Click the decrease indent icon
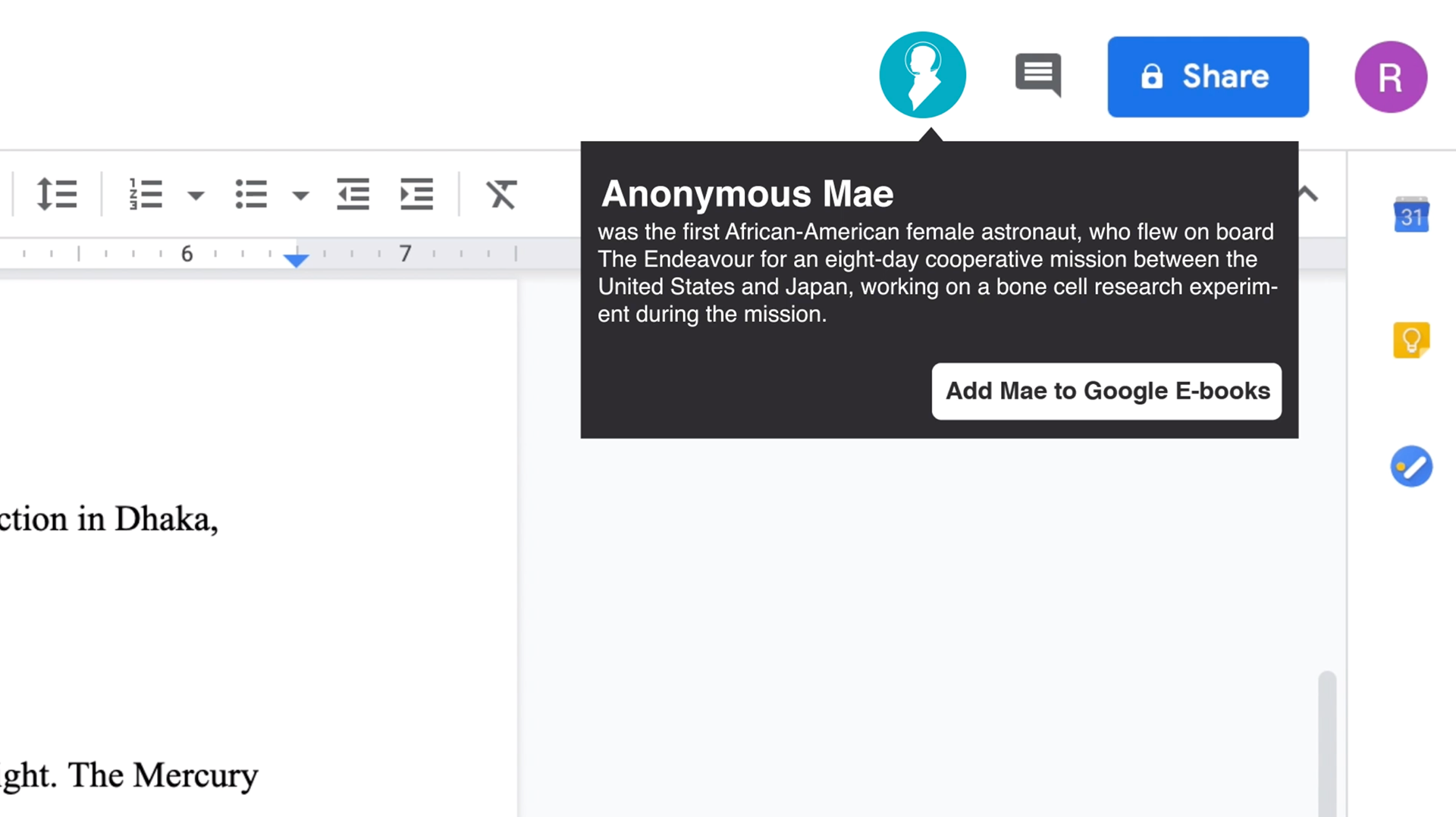The height and width of the screenshot is (817, 1456). click(x=353, y=195)
